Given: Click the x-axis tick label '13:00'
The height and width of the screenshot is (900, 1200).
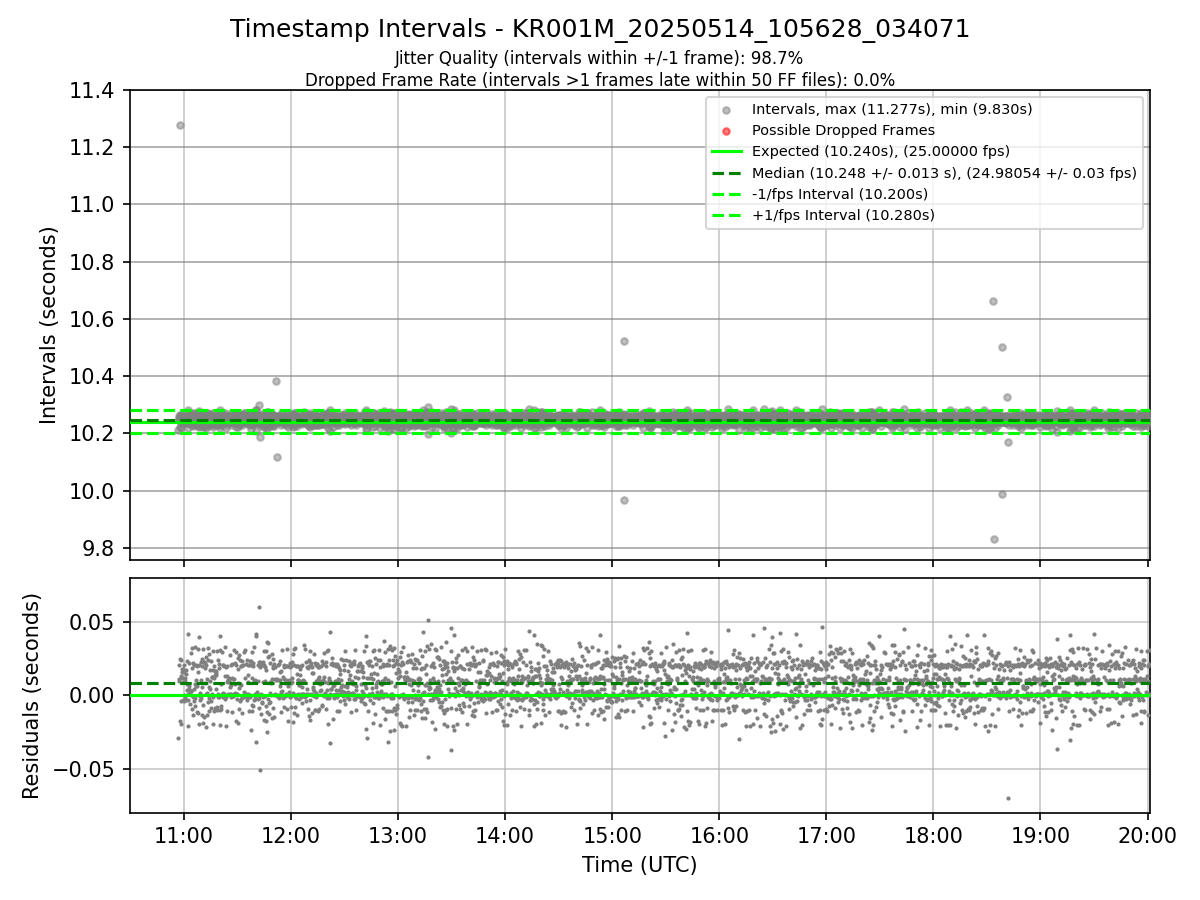Looking at the screenshot, I should (x=398, y=835).
